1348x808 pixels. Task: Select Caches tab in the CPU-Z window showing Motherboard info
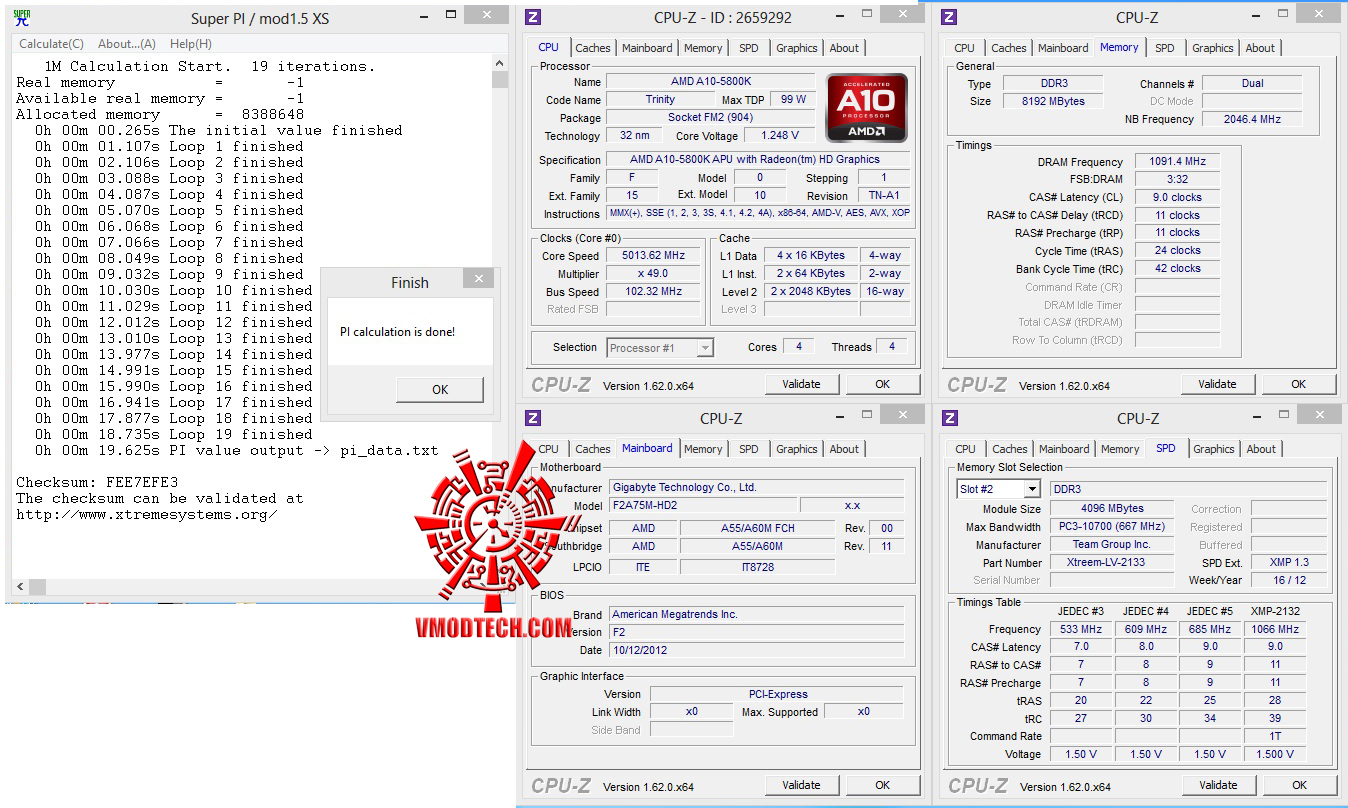pos(593,449)
